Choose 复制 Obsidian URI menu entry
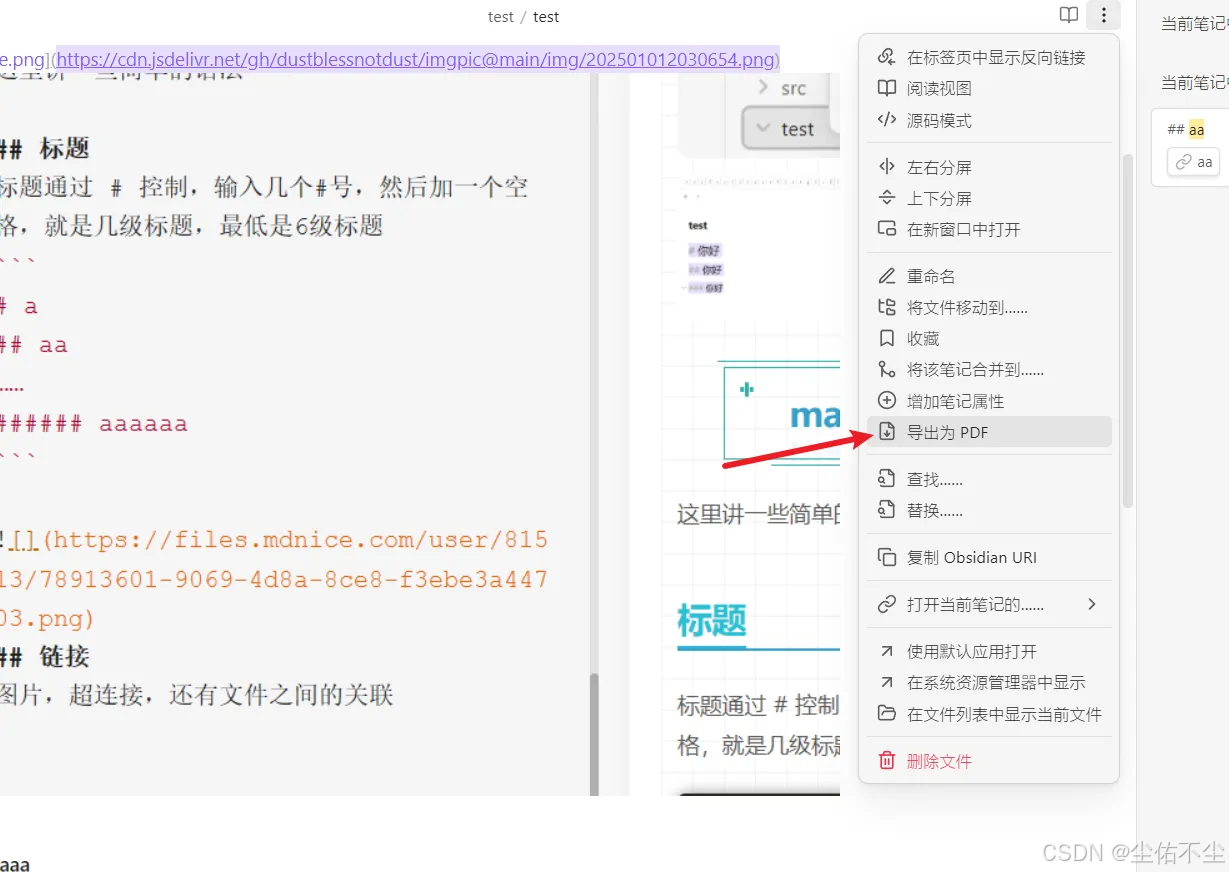Image resolution: width=1229 pixels, height=872 pixels. [x=989, y=557]
